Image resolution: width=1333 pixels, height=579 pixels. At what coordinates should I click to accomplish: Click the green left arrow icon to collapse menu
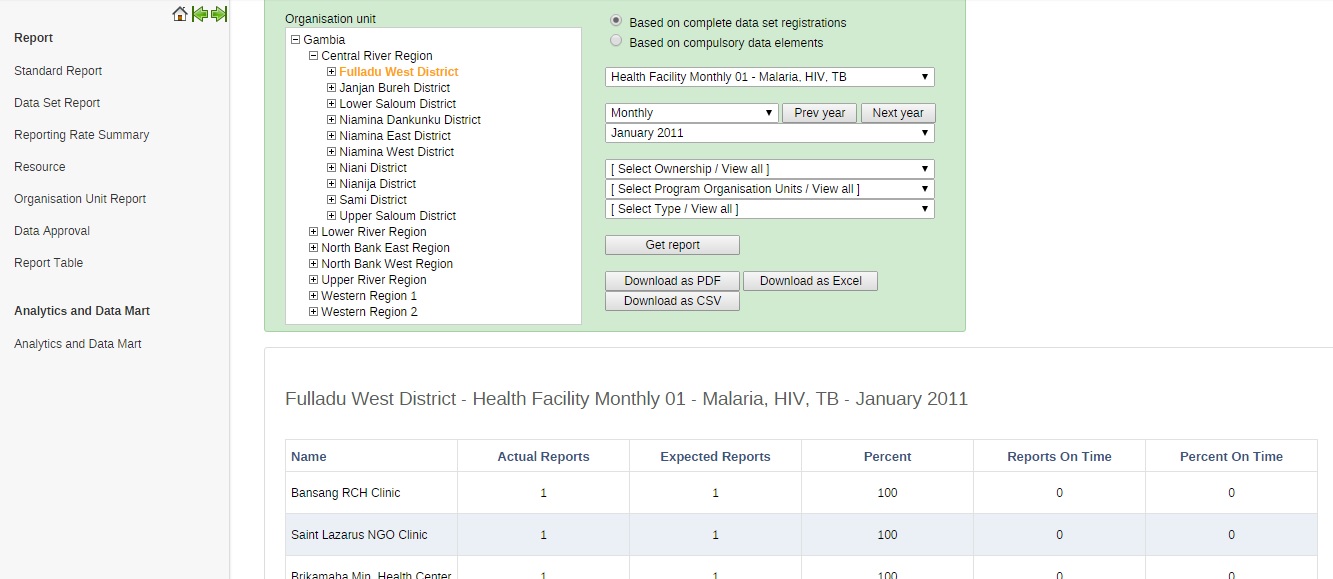pyautogui.click(x=200, y=14)
